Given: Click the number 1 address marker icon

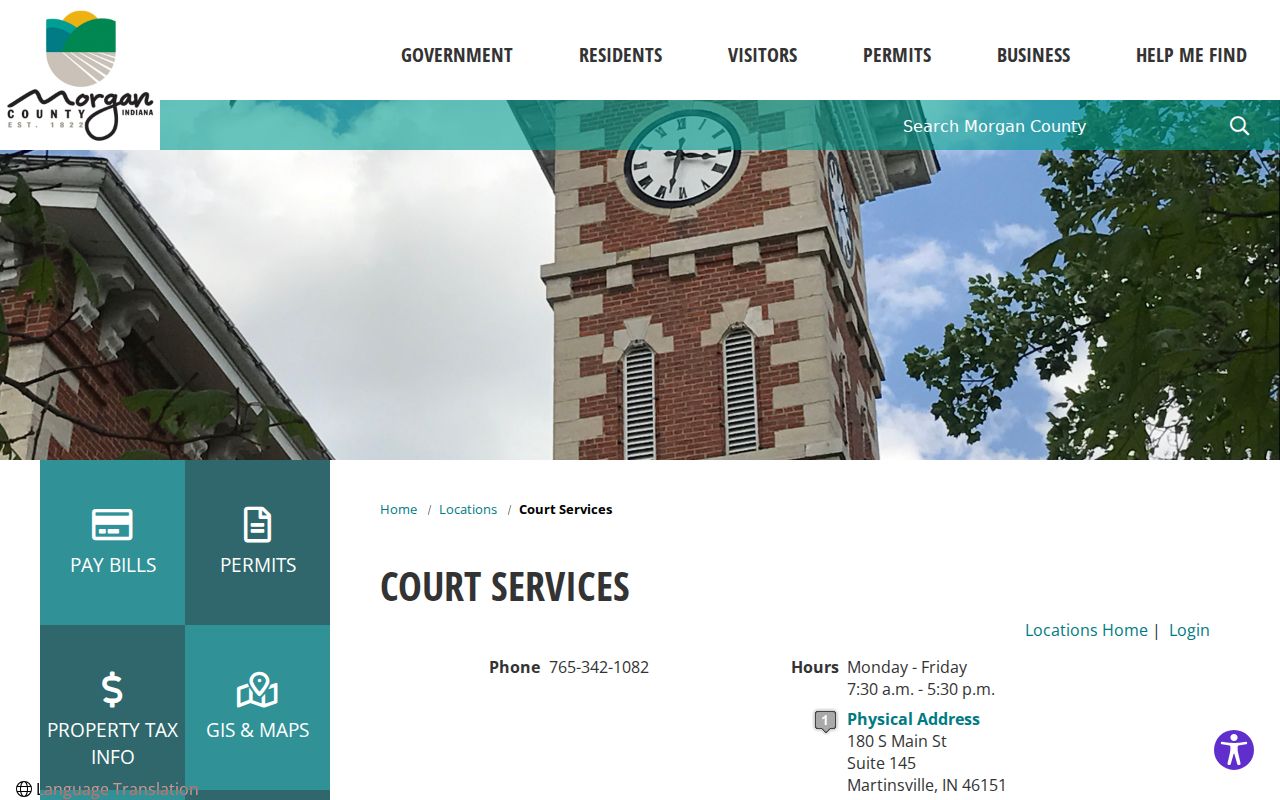Looking at the screenshot, I should coord(825,721).
